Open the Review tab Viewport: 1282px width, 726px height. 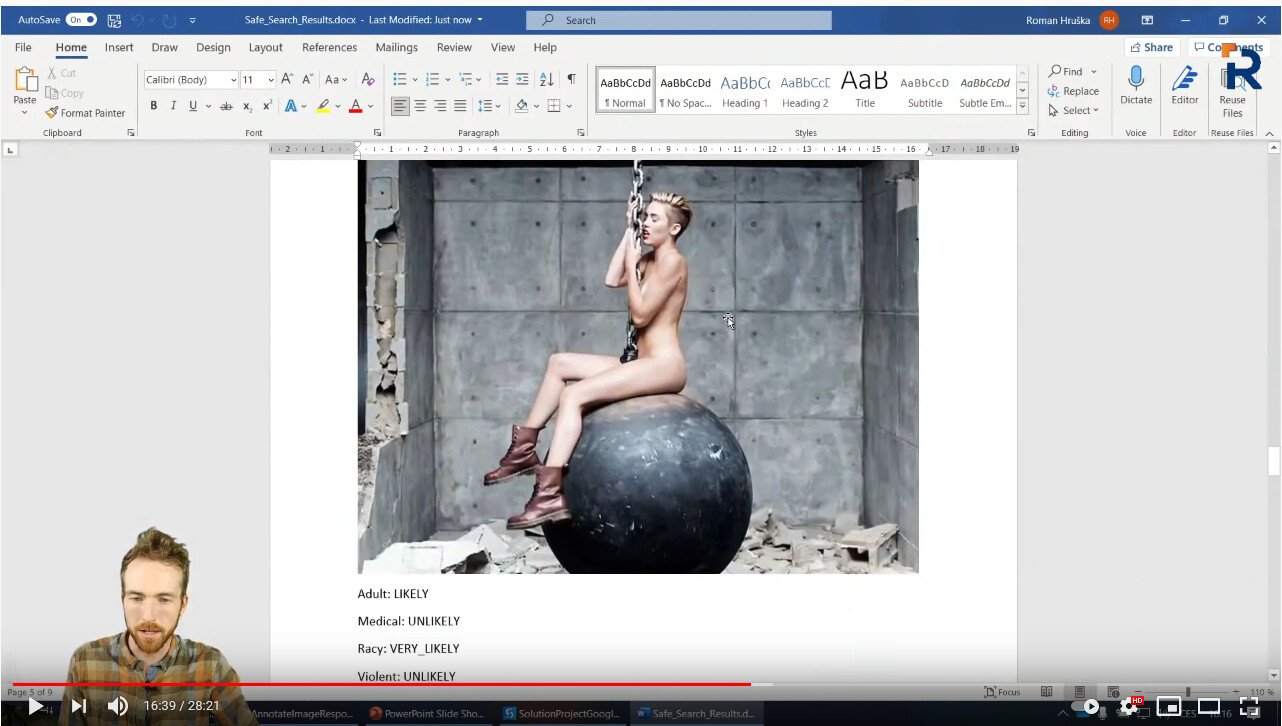[x=454, y=47]
